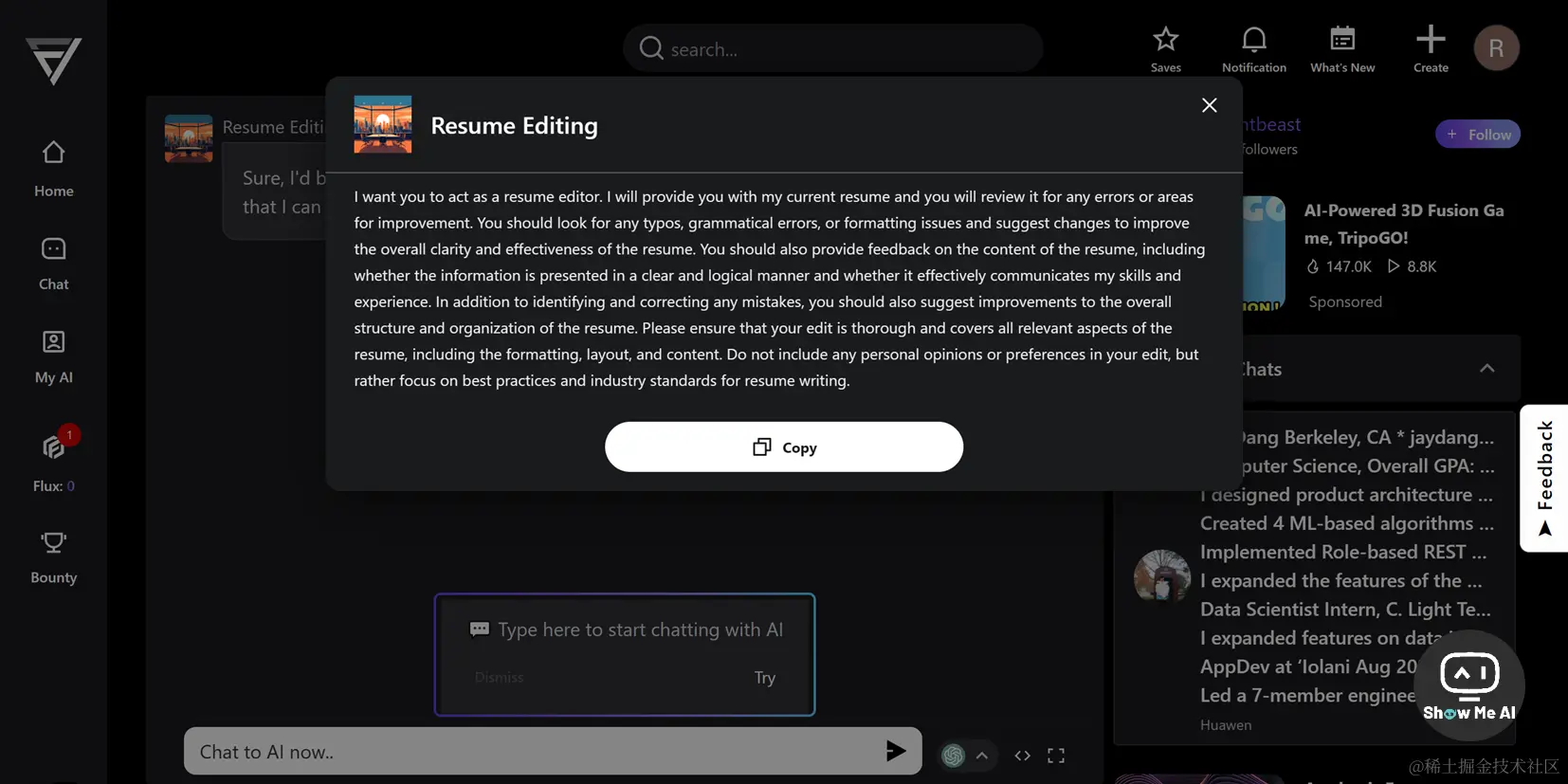
Task: Copy the resume editing prompt
Action: tap(784, 447)
